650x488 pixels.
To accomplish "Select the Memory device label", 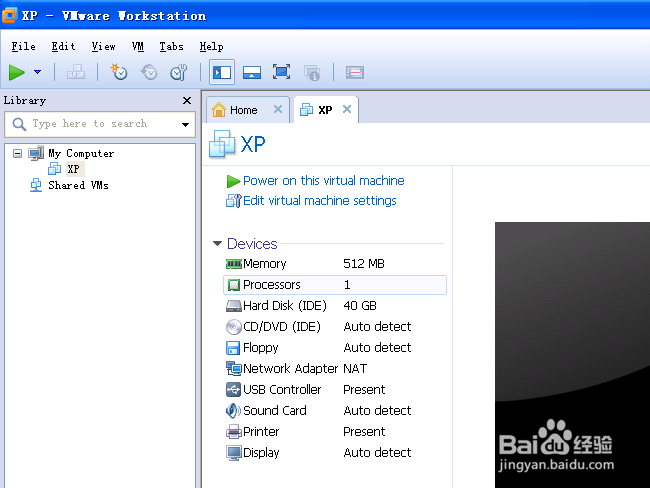I will (264, 264).
